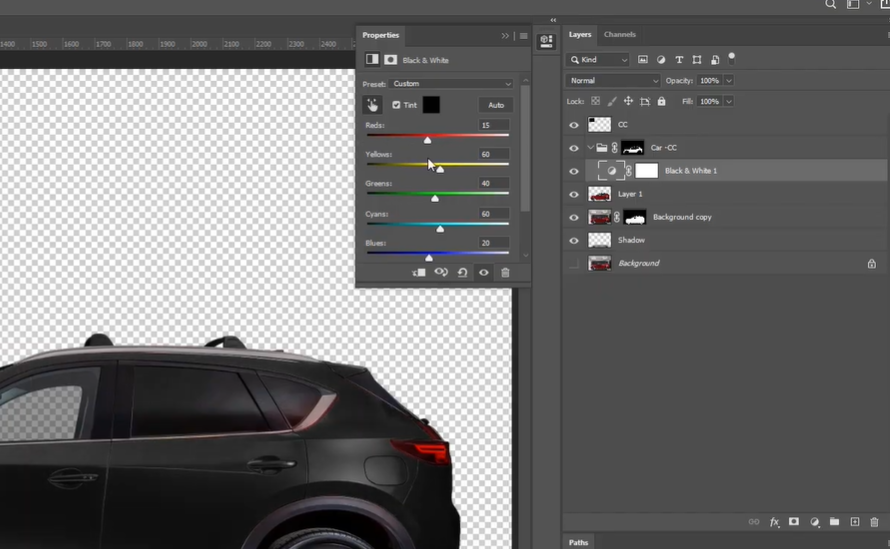Open the Preset Custom dropdown
Image resolution: width=890 pixels, height=549 pixels.
(451, 83)
